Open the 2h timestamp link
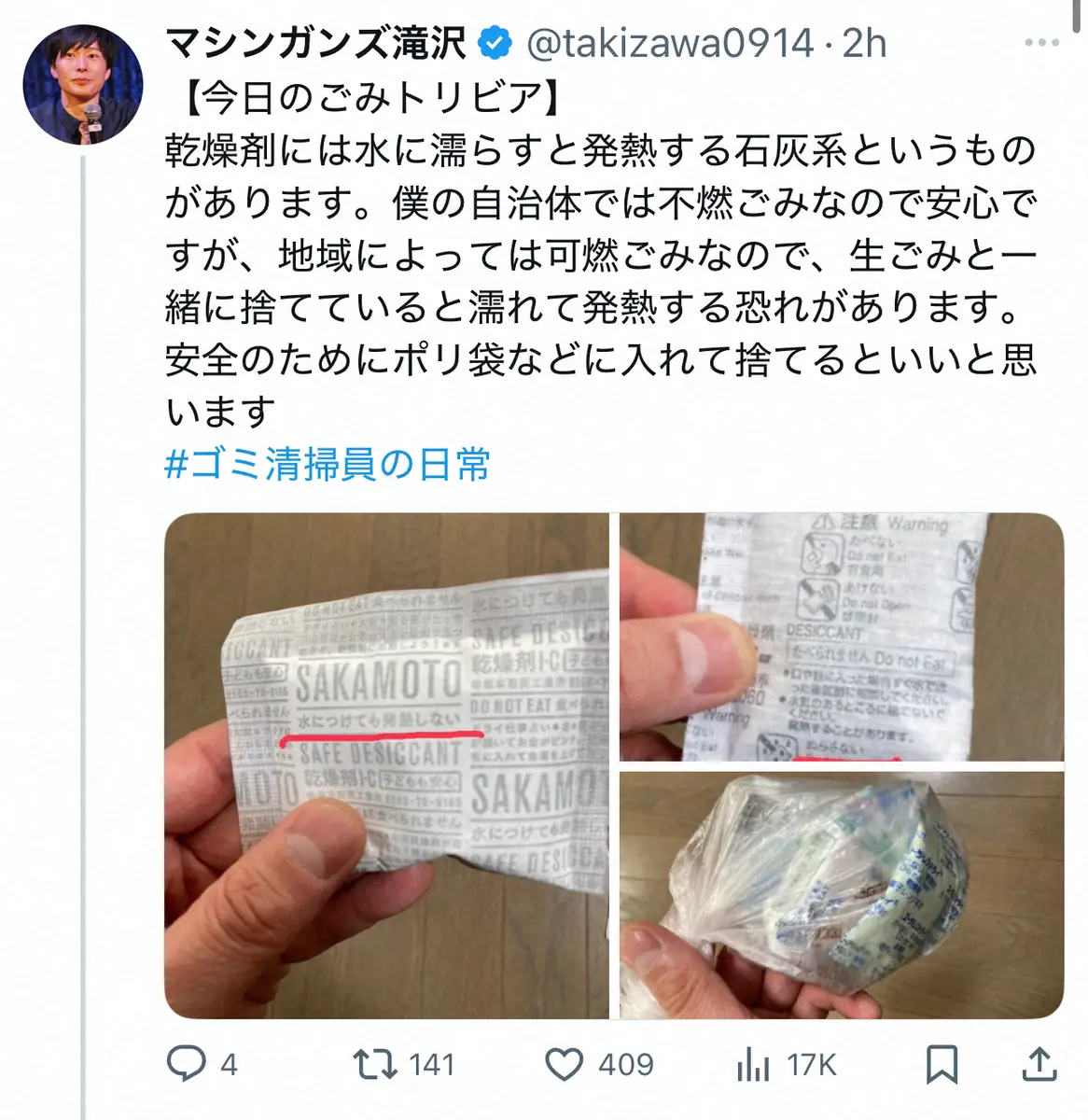Screen dimensions: 1088x1120 [865, 44]
